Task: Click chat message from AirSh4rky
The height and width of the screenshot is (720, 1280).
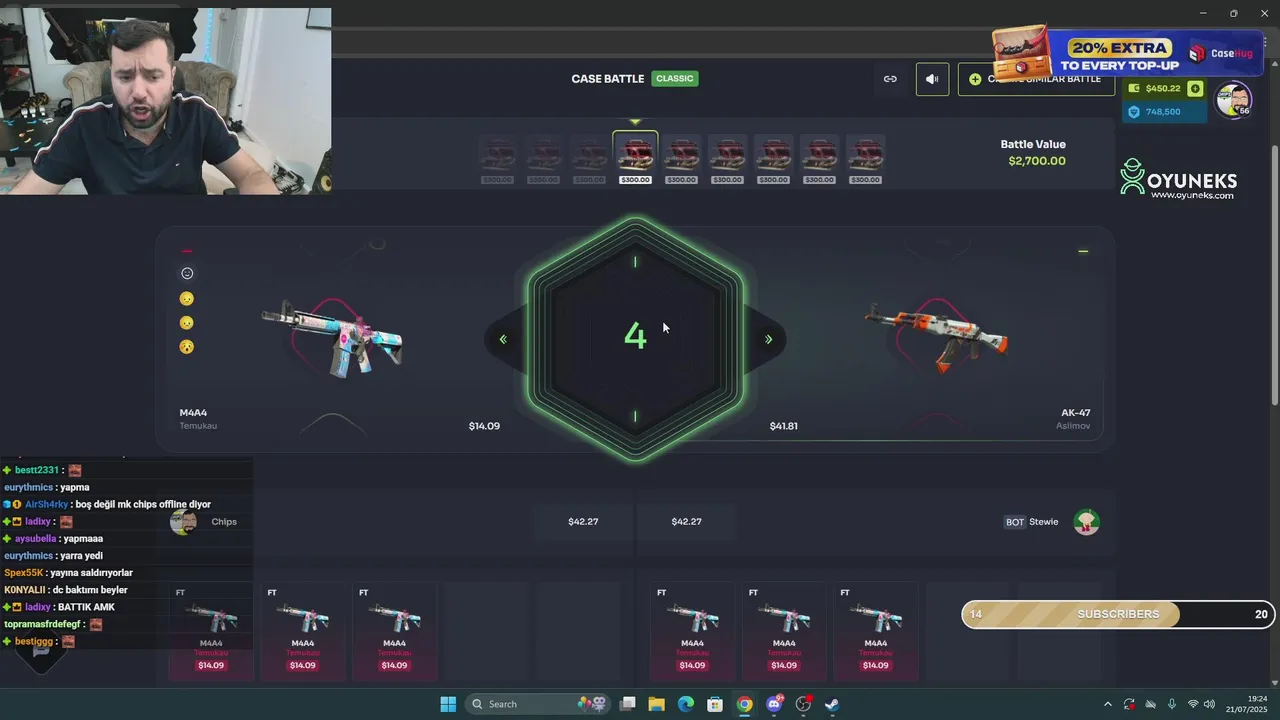Action: tap(107, 505)
